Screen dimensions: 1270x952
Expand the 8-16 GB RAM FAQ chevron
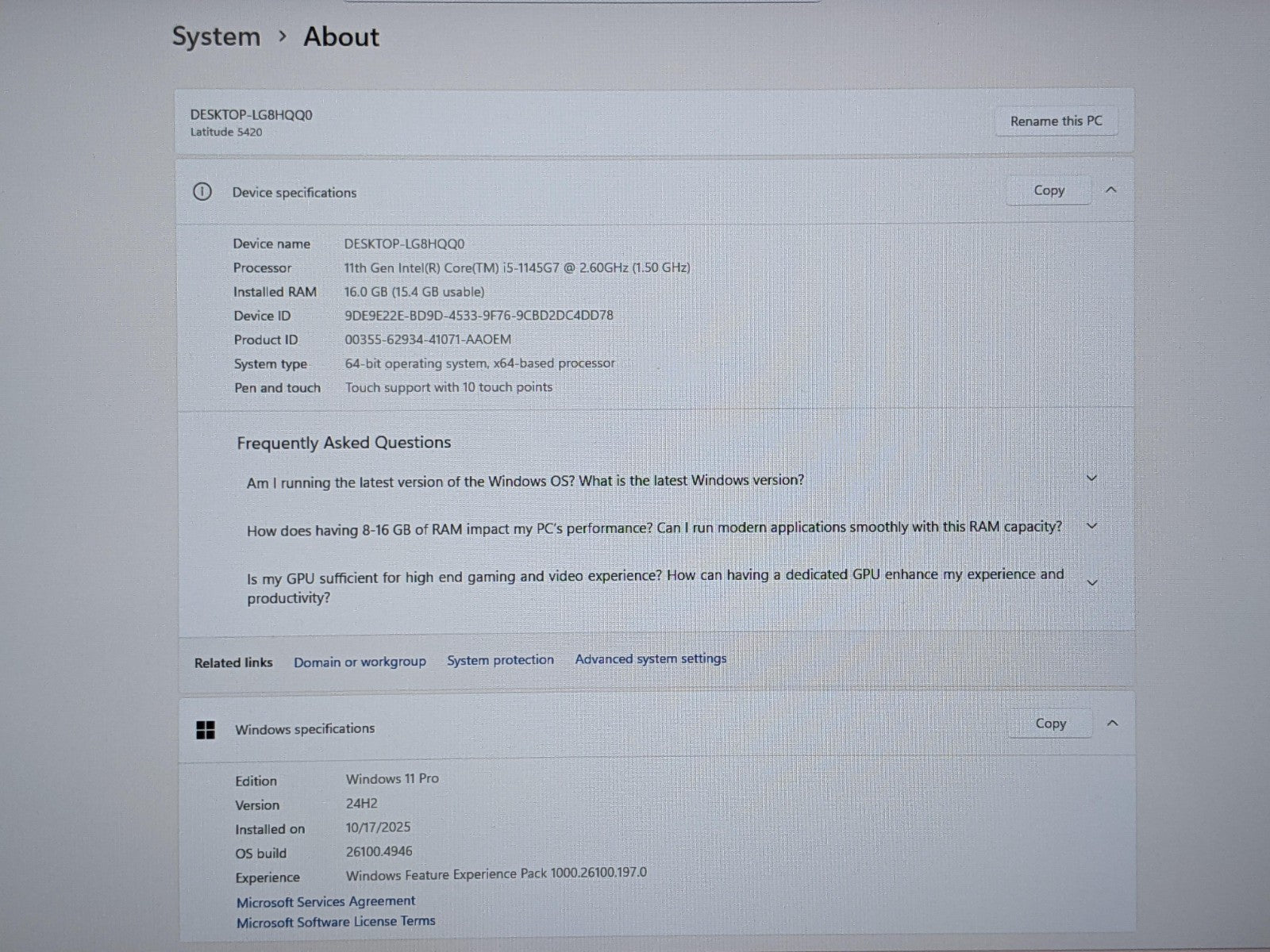[1091, 526]
